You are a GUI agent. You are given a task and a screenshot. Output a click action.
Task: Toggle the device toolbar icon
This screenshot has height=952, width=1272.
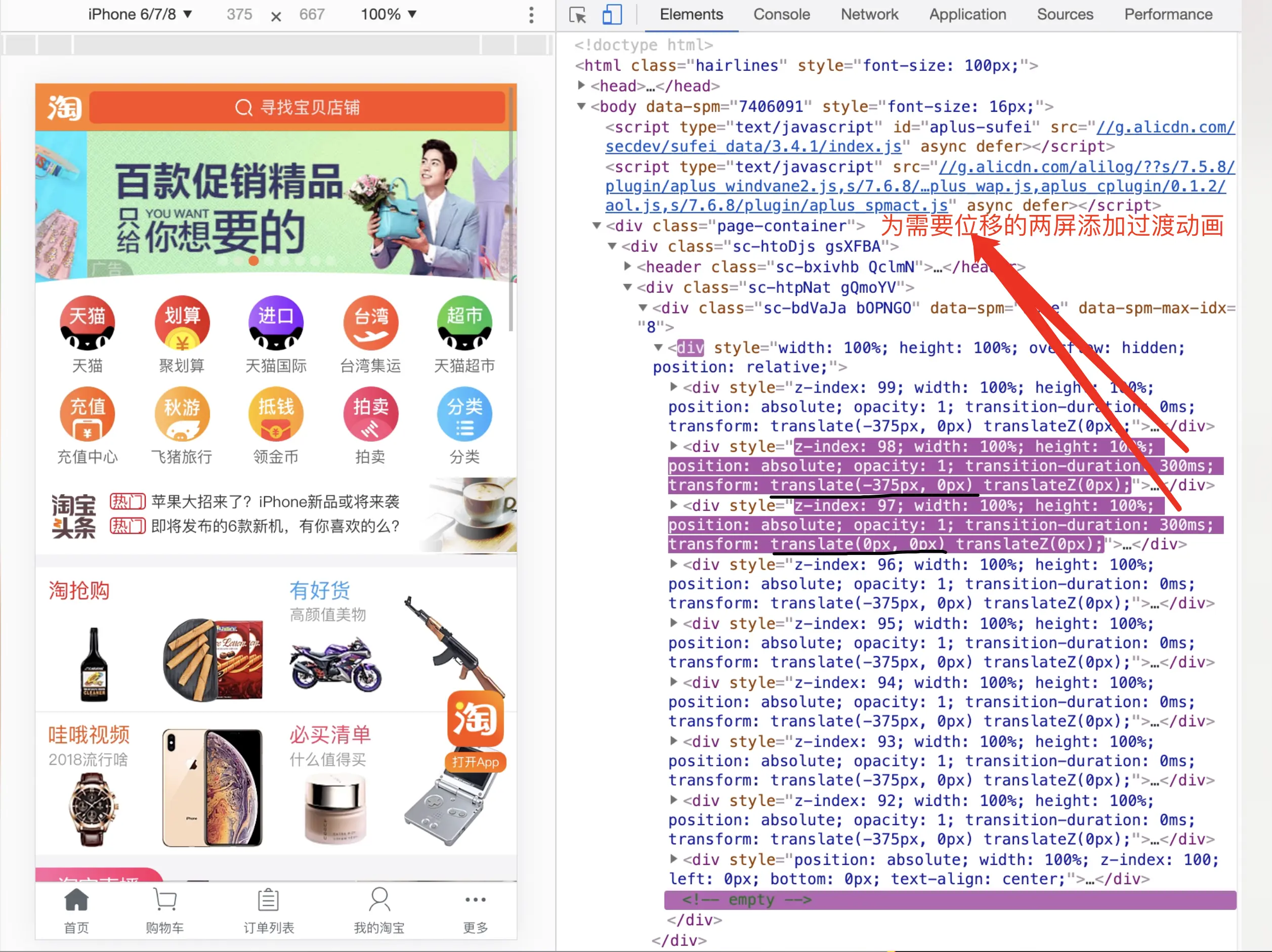click(x=612, y=15)
